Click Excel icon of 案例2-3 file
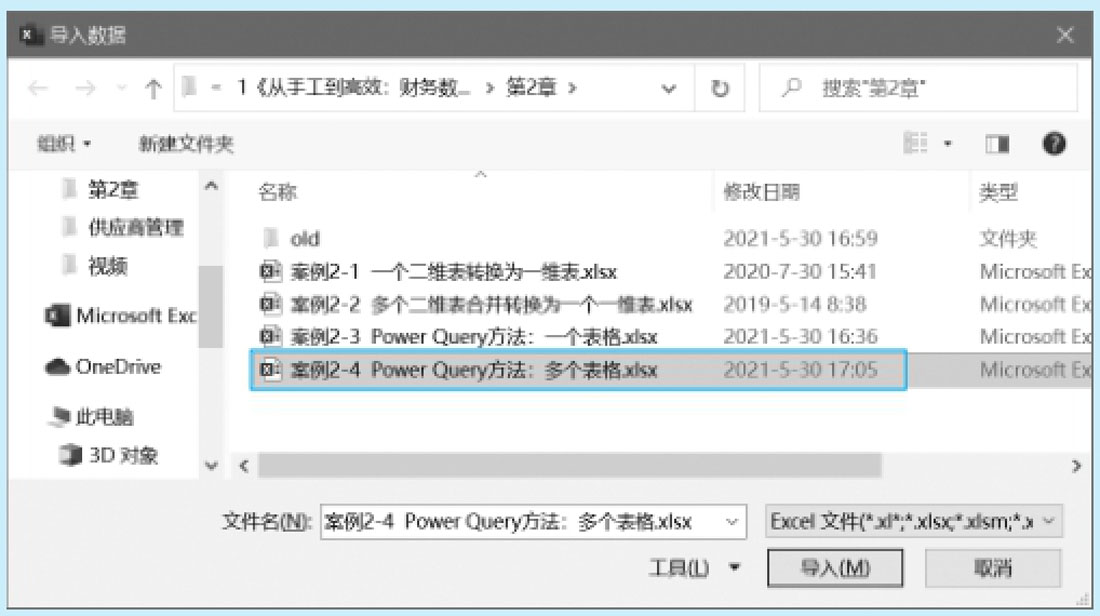This screenshot has width=1100, height=616. [270, 336]
